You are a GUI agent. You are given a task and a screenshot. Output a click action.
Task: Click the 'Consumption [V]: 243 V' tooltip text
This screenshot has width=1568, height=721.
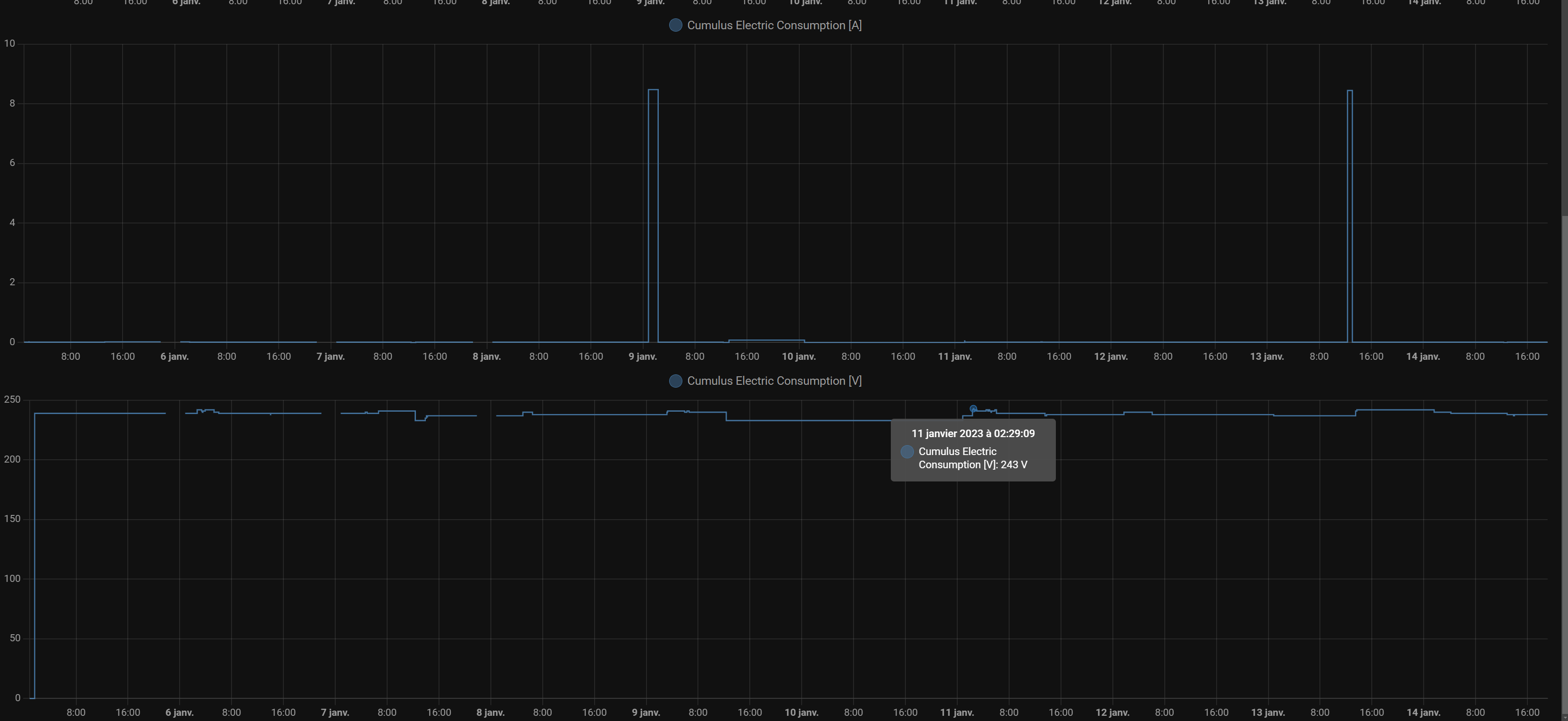[x=973, y=464]
